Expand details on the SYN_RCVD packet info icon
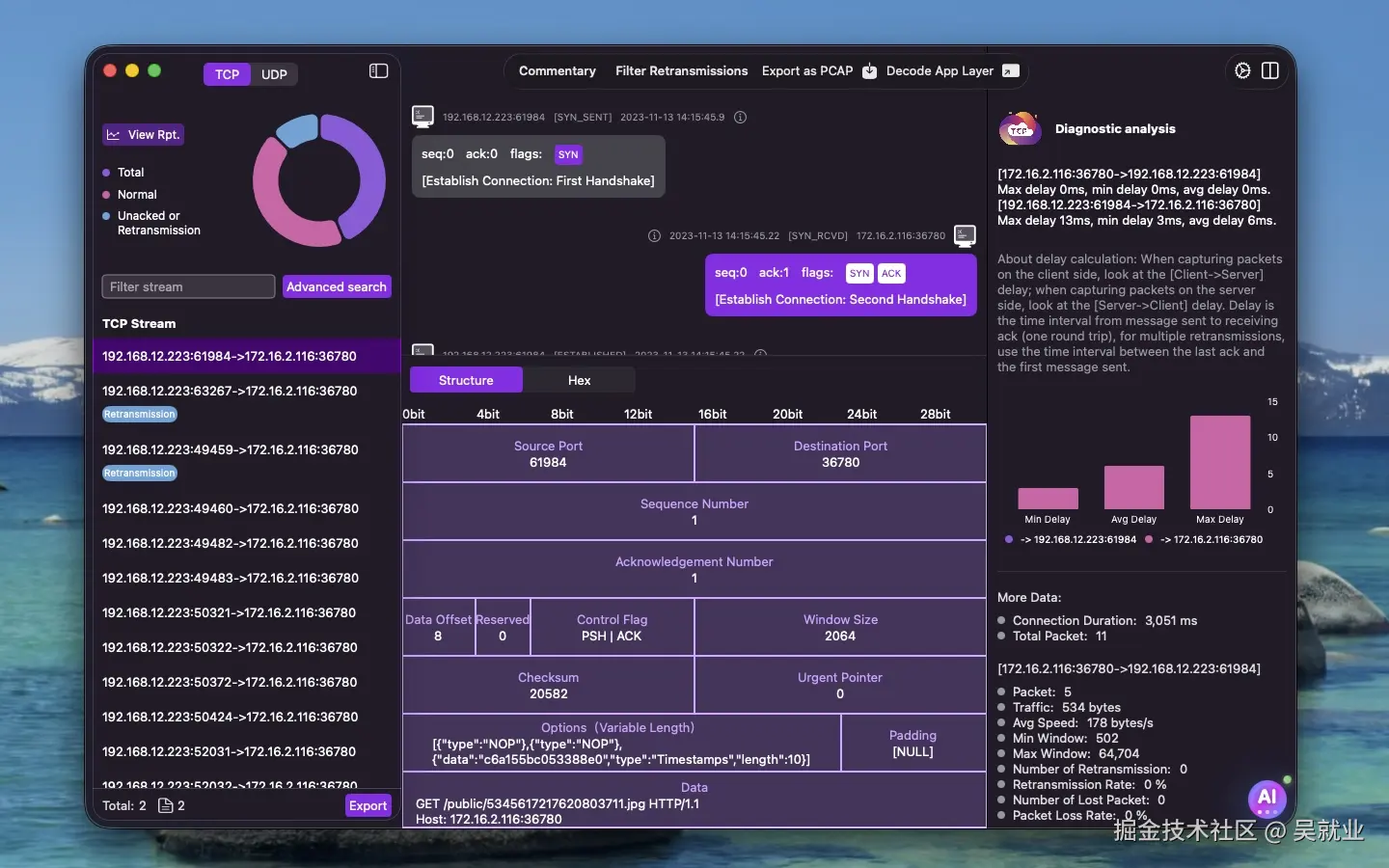Image resolution: width=1389 pixels, height=868 pixels. 654,236
